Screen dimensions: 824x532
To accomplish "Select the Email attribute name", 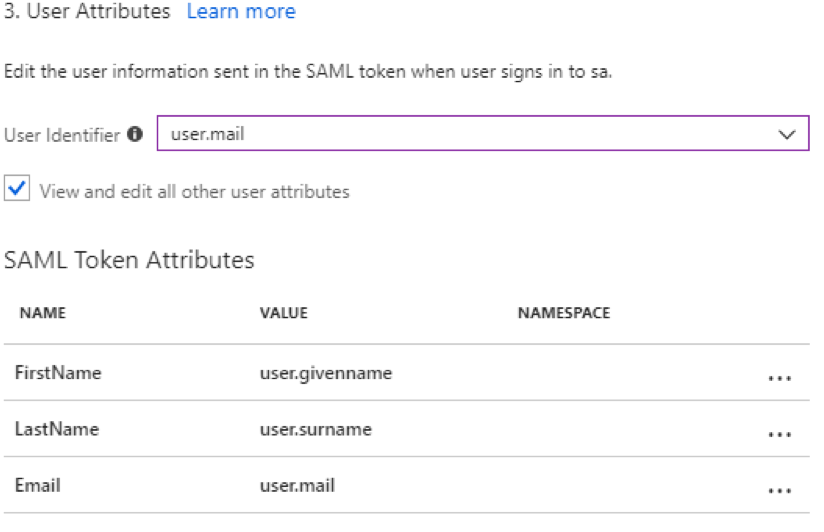I will tap(38, 485).
